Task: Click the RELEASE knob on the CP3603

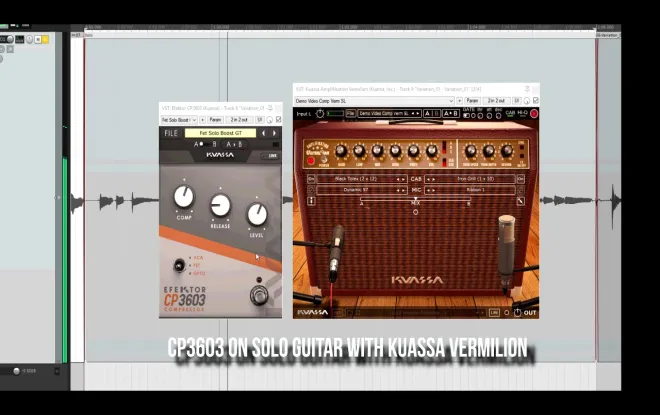Action: tap(220, 205)
